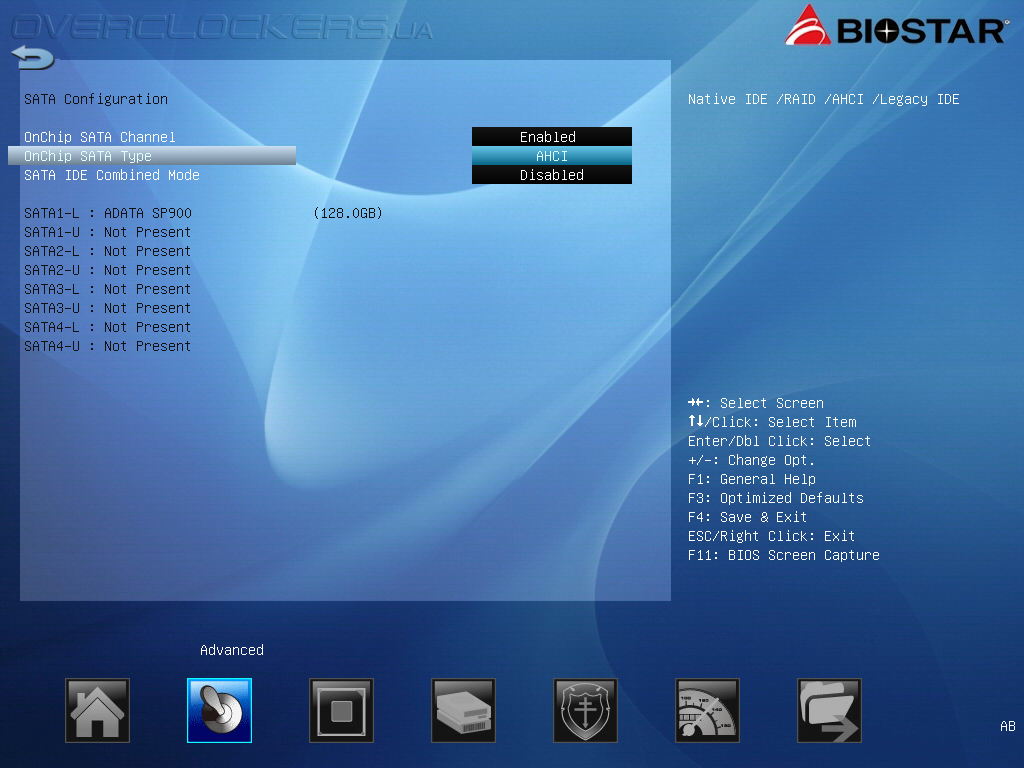This screenshot has height=768, width=1024.
Task: Click the F3: Optimized Defaults hint
Action: pos(775,498)
